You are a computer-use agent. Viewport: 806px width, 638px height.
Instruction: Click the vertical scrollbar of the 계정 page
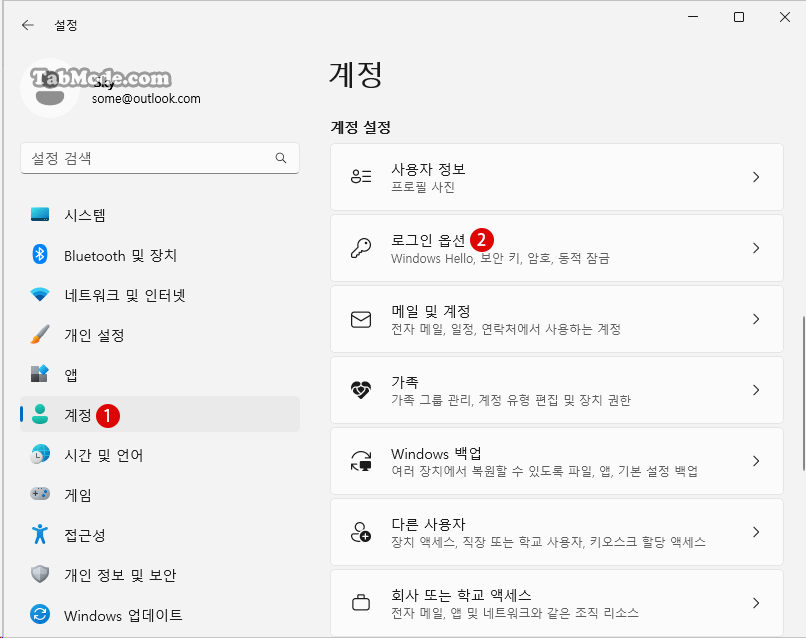(x=803, y=393)
